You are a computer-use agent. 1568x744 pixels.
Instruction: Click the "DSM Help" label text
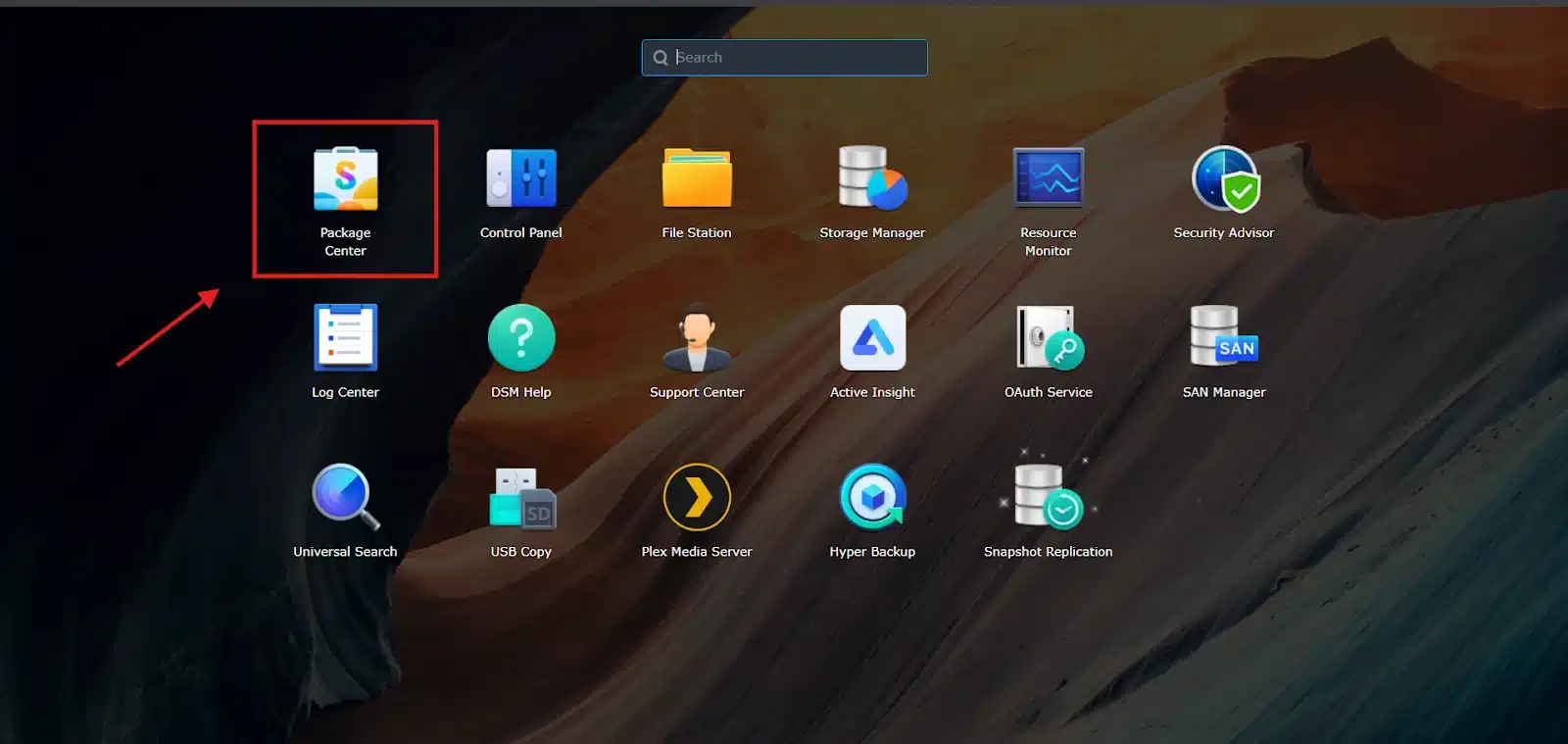coord(521,392)
